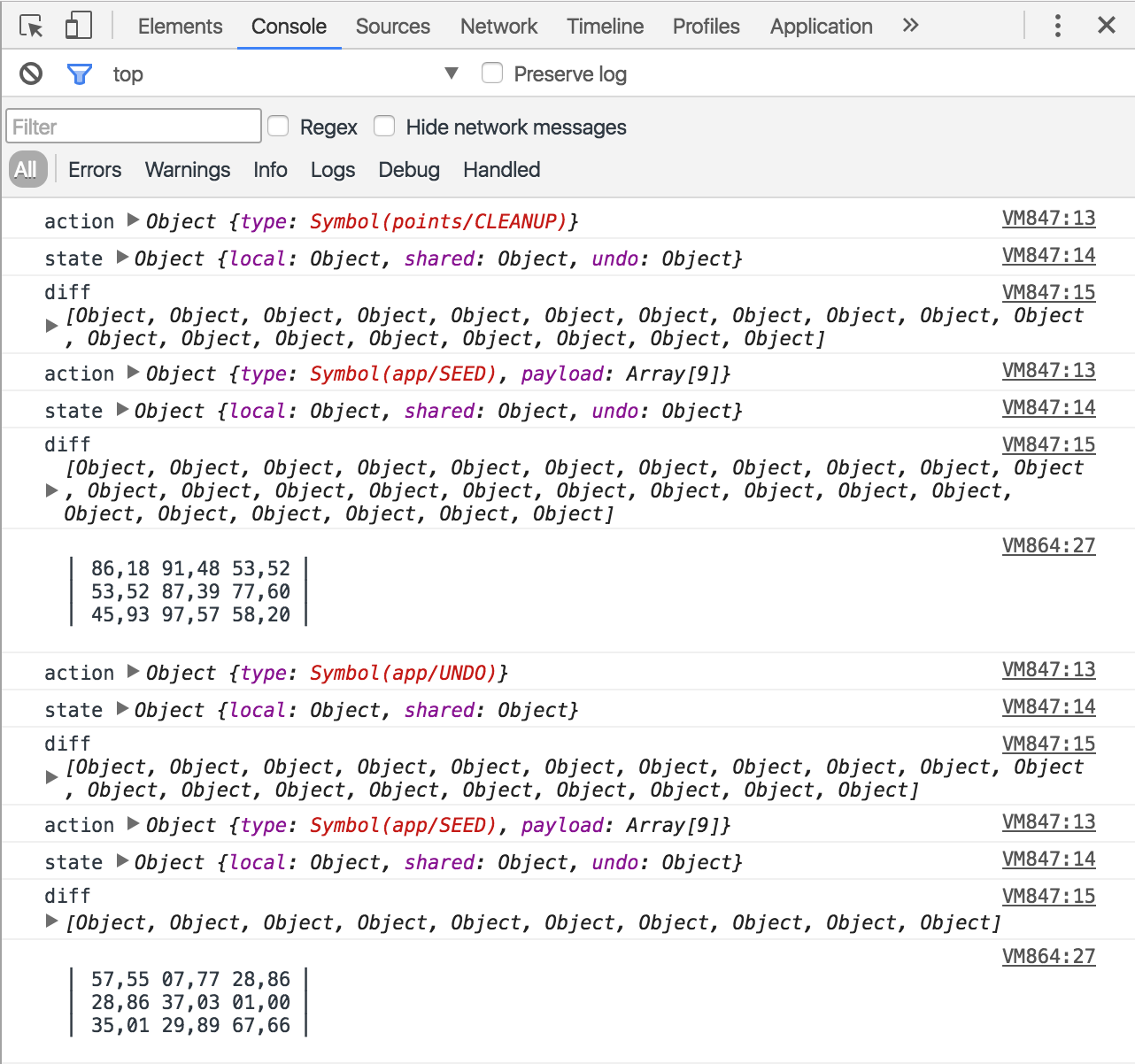Open VM847:15 link beside first diff row

(x=1048, y=292)
